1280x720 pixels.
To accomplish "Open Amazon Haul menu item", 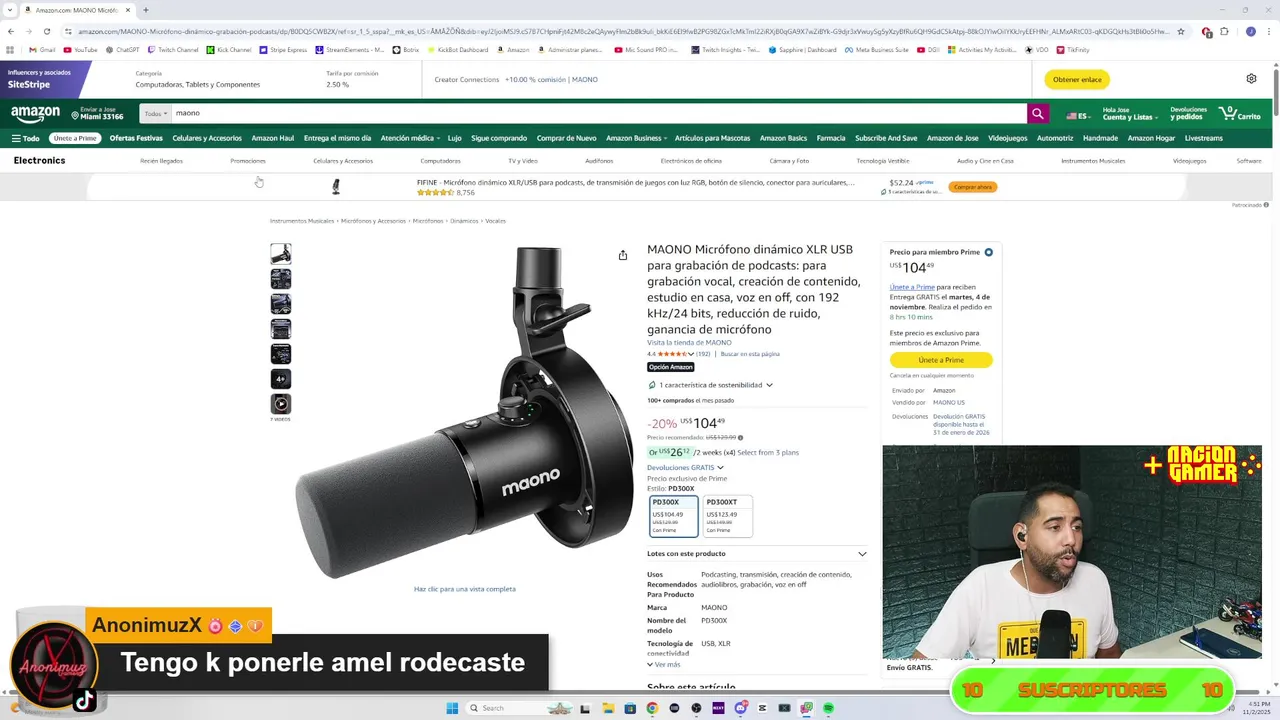I will (273, 138).
